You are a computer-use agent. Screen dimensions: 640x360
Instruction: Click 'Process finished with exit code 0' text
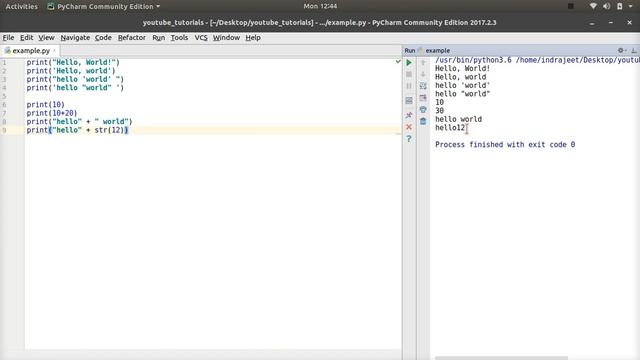click(x=505, y=144)
